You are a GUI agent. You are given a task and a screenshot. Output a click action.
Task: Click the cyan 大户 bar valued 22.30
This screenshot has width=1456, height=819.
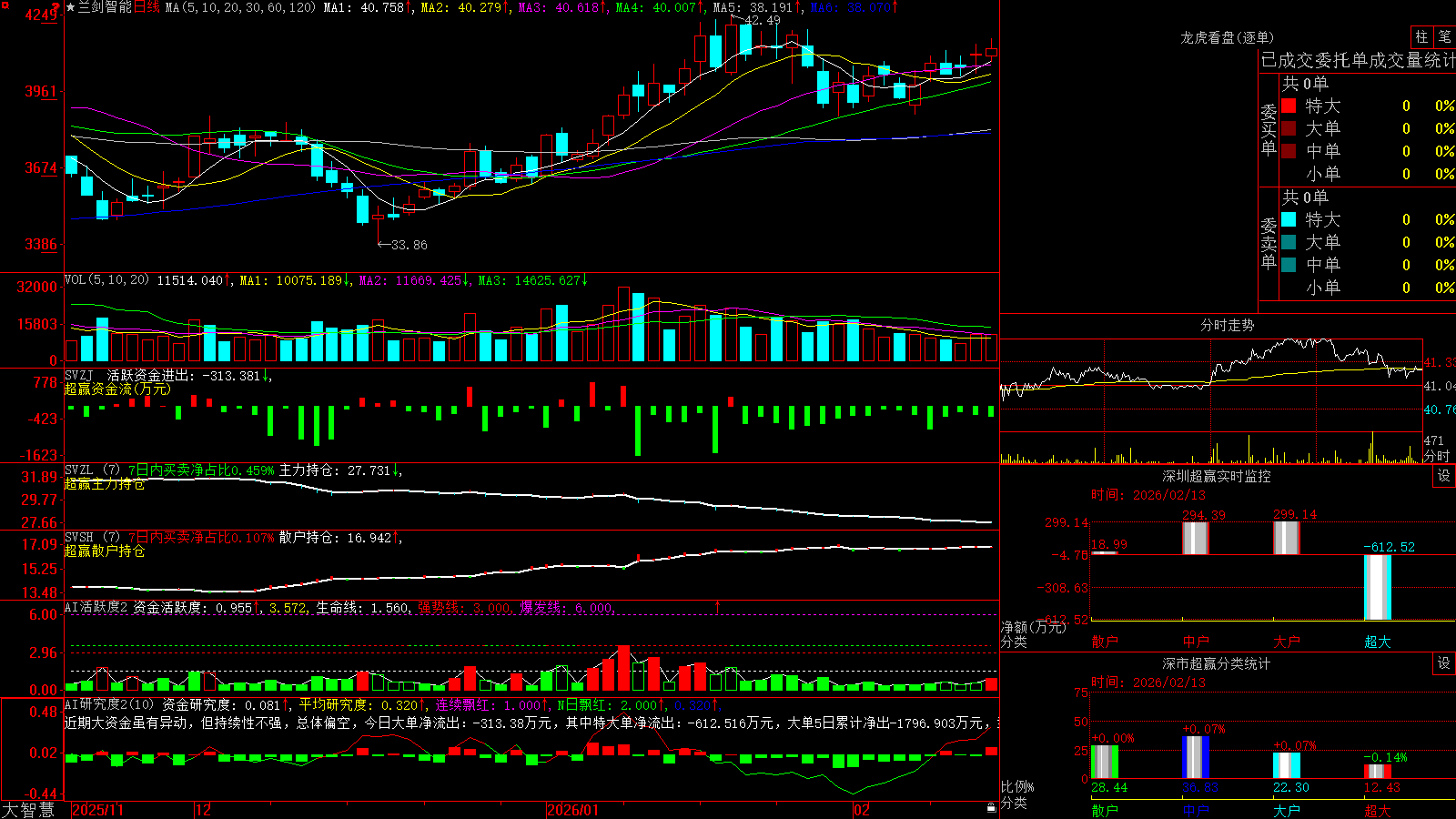coord(1287,765)
